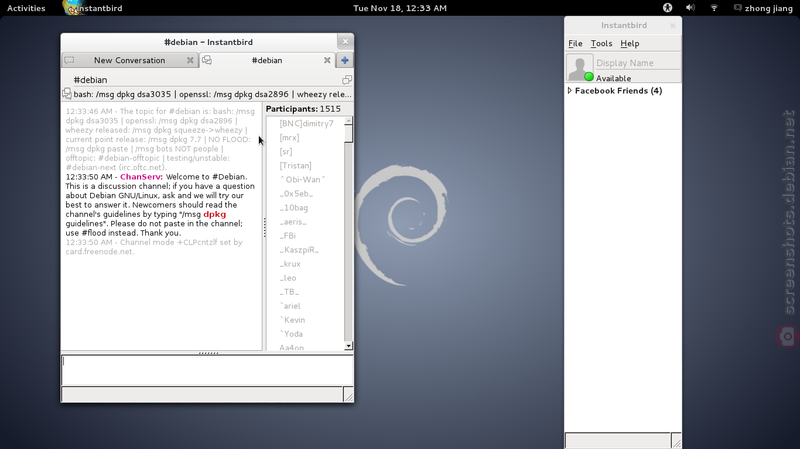800x449 pixels.
Task: Click the Display Name field
Action: click(638, 63)
